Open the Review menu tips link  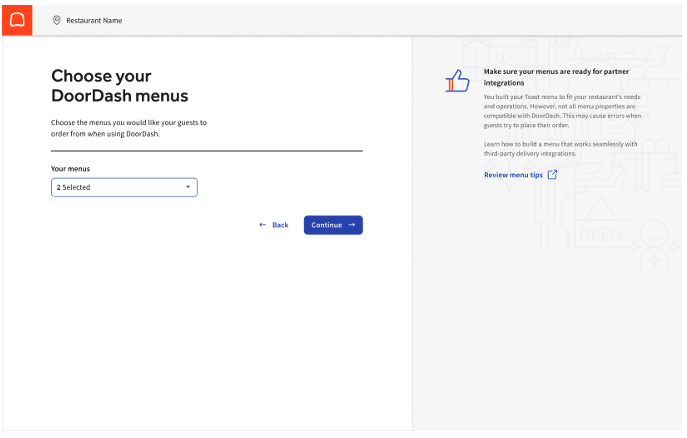tap(513, 175)
